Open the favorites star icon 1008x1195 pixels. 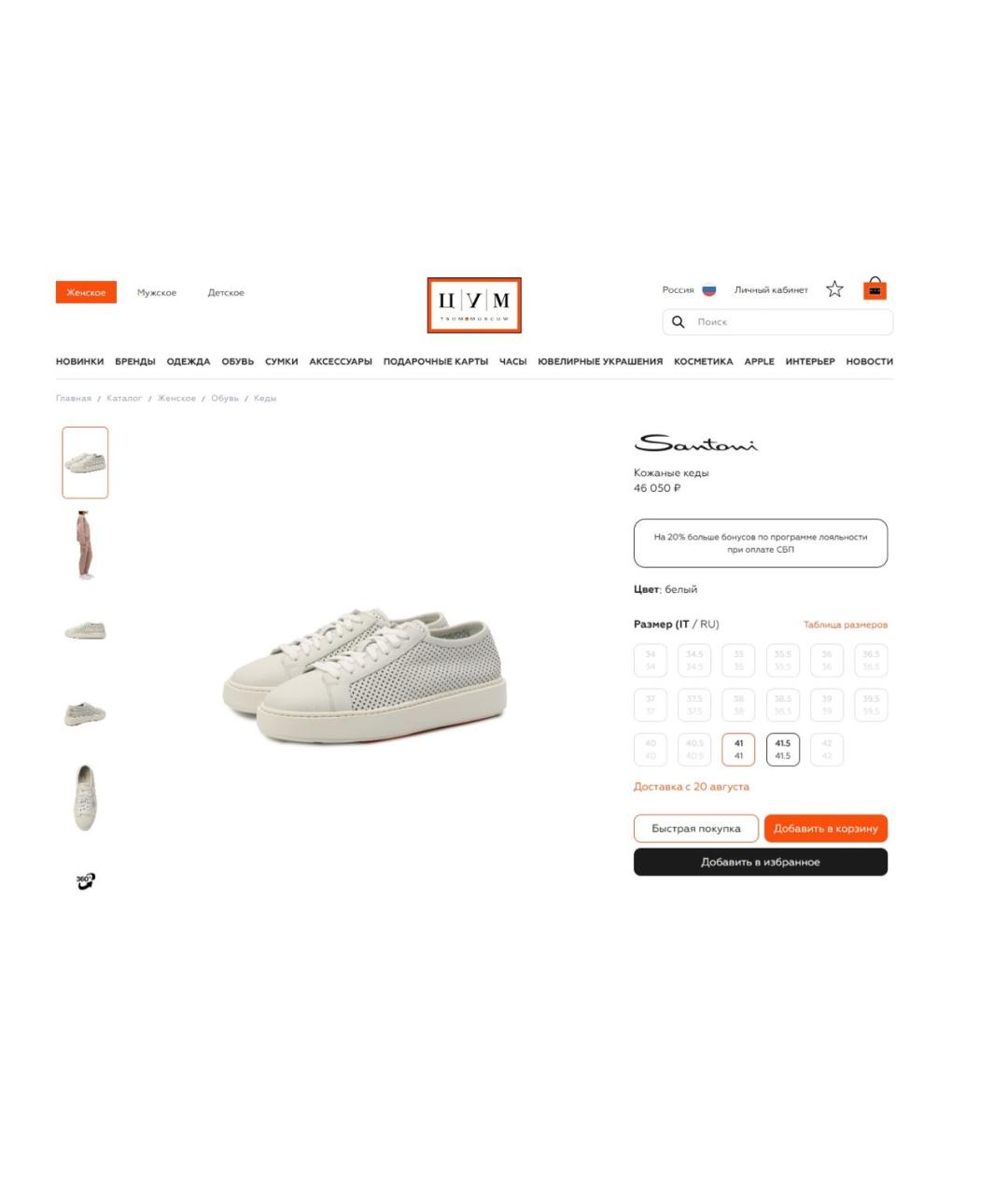[x=834, y=289]
